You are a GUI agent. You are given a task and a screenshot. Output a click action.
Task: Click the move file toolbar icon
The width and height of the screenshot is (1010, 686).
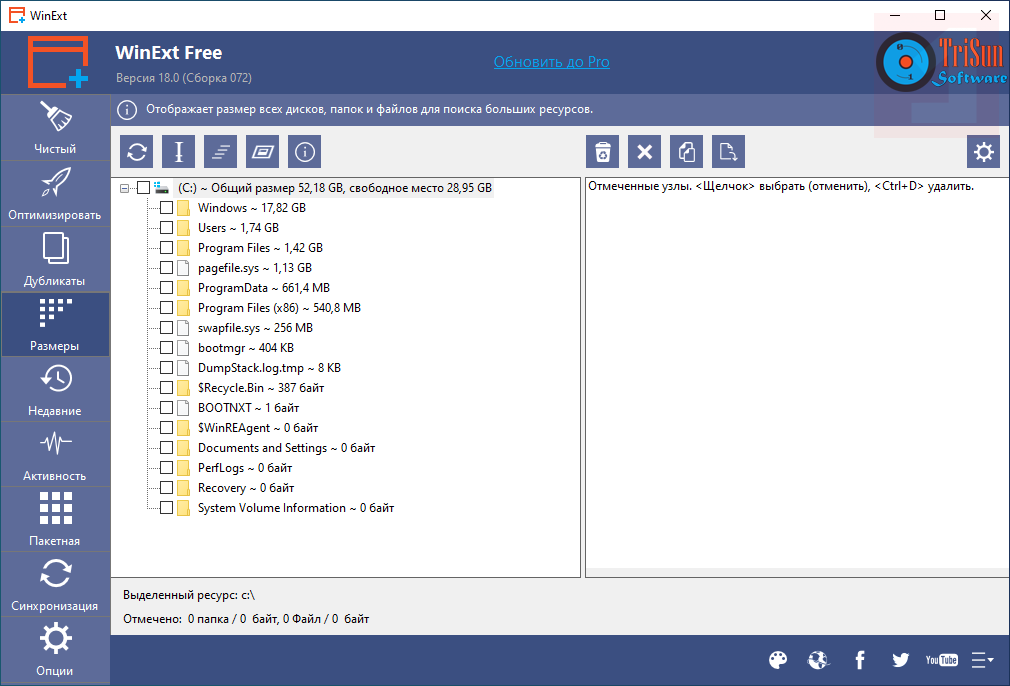point(729,152)
